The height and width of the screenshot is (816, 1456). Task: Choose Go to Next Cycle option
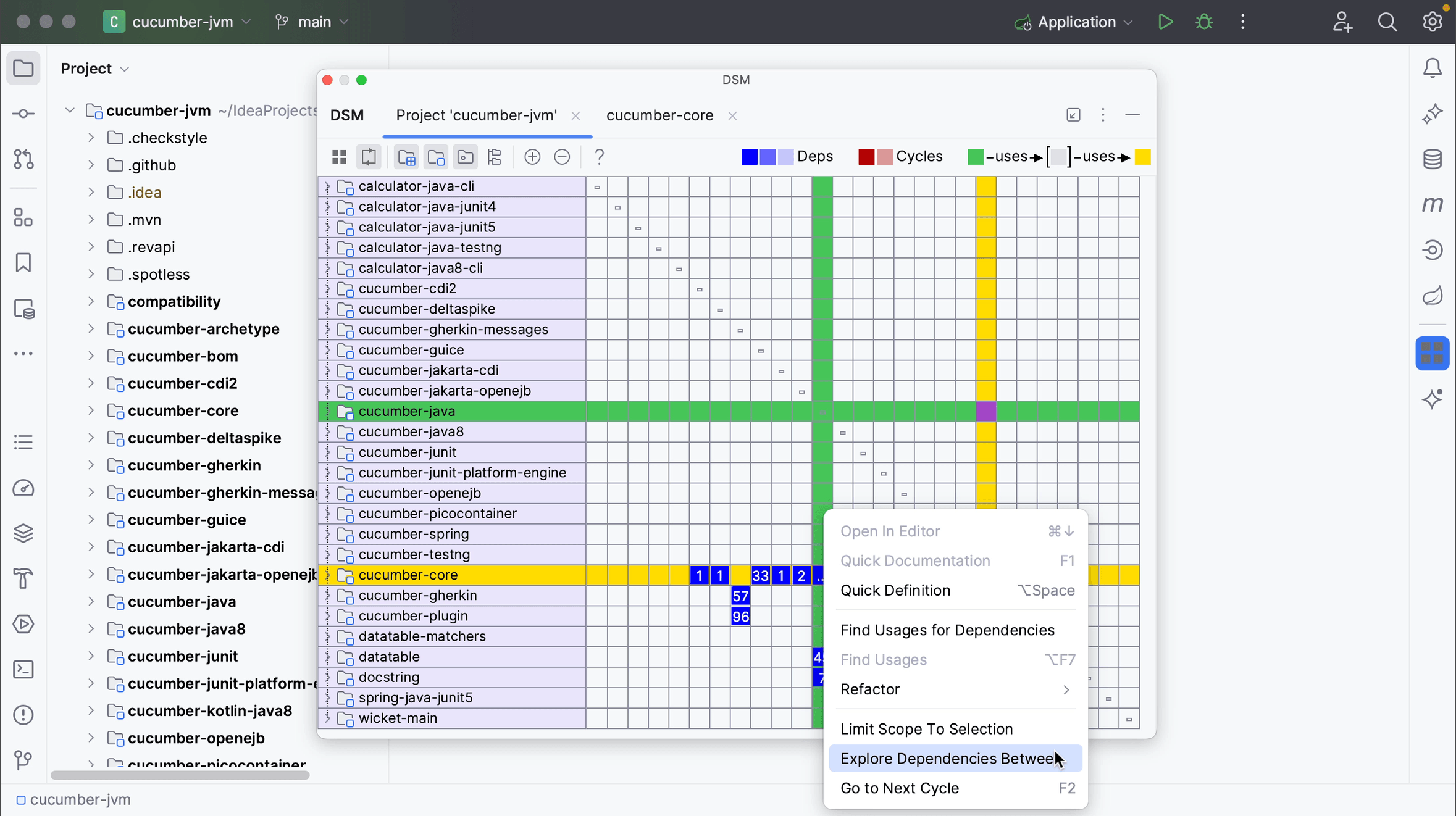pos(900,788)
